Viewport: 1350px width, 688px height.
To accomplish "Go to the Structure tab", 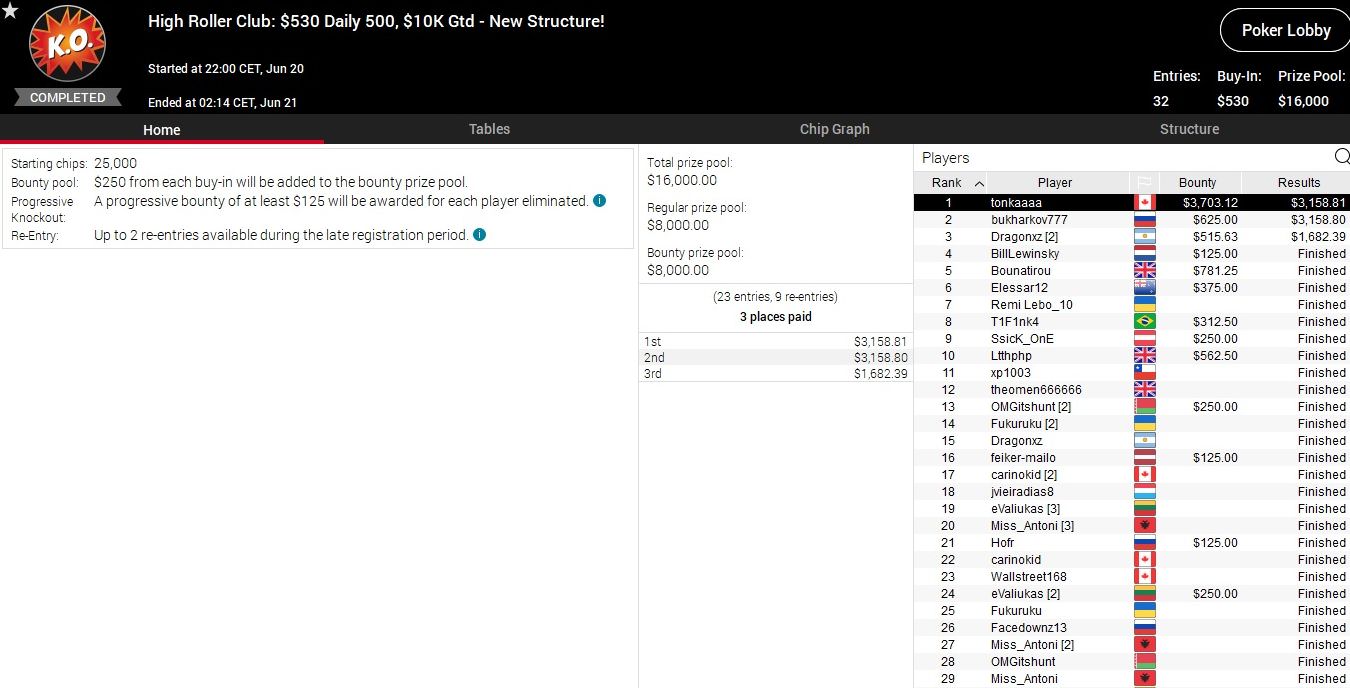I will coord(1189,129).
